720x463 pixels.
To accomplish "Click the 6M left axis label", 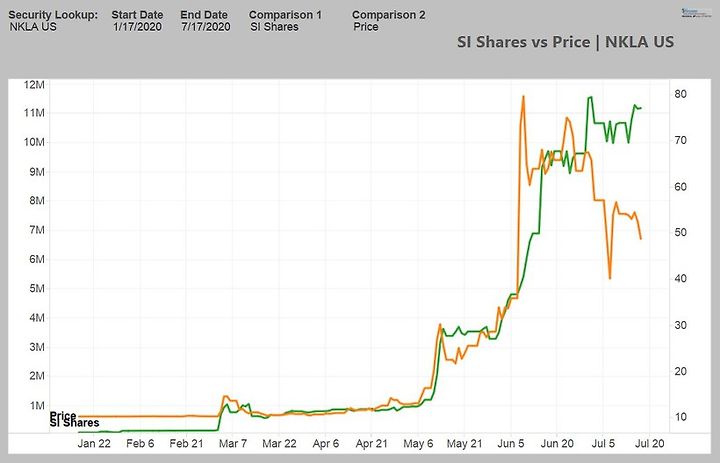I will (x=38, y=259).
